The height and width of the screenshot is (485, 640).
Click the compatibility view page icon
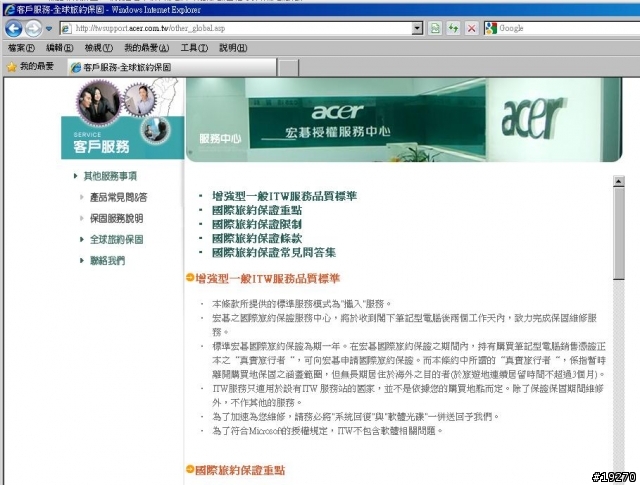point(435,28)
